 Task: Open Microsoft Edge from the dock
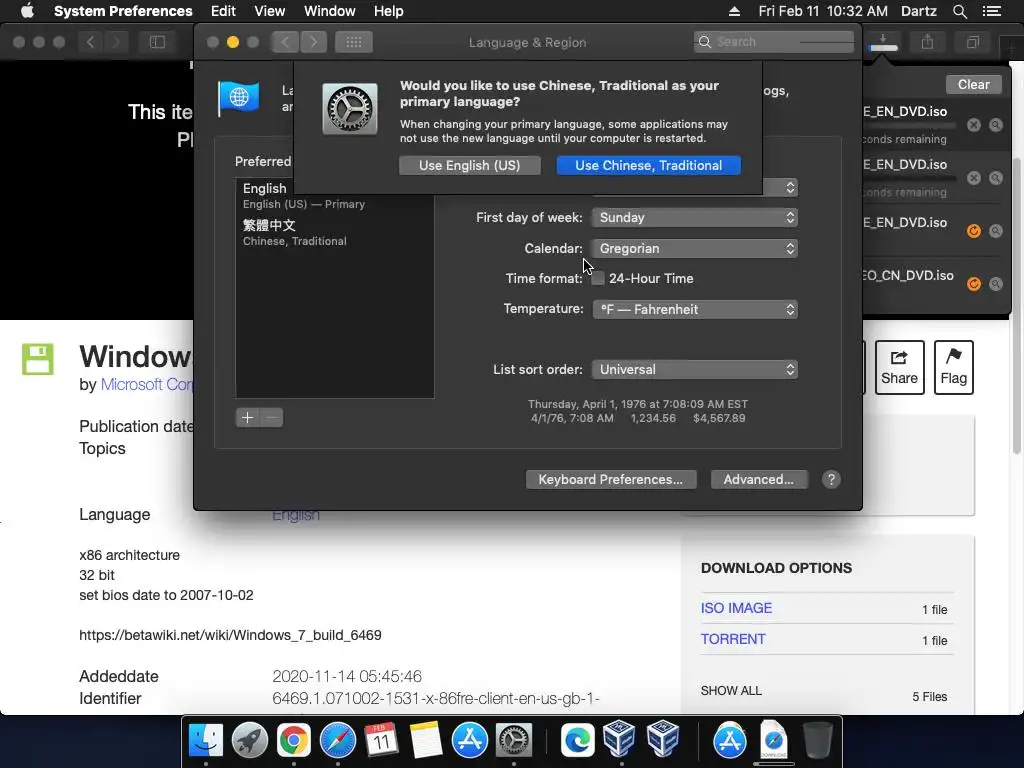click(x=577, y=741)
